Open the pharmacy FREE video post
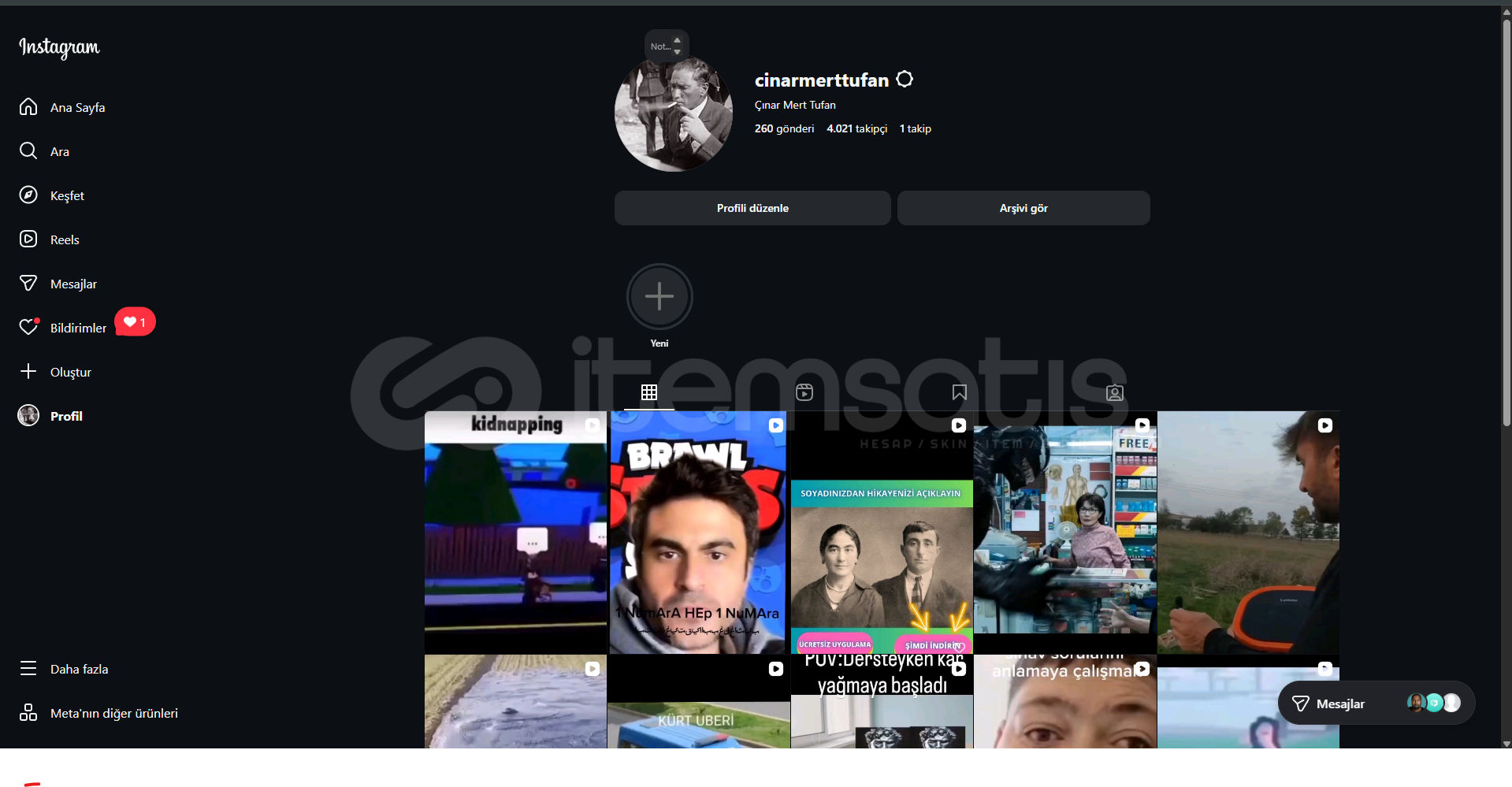This screenshot has width=1512, height=787. (1065, 533)
